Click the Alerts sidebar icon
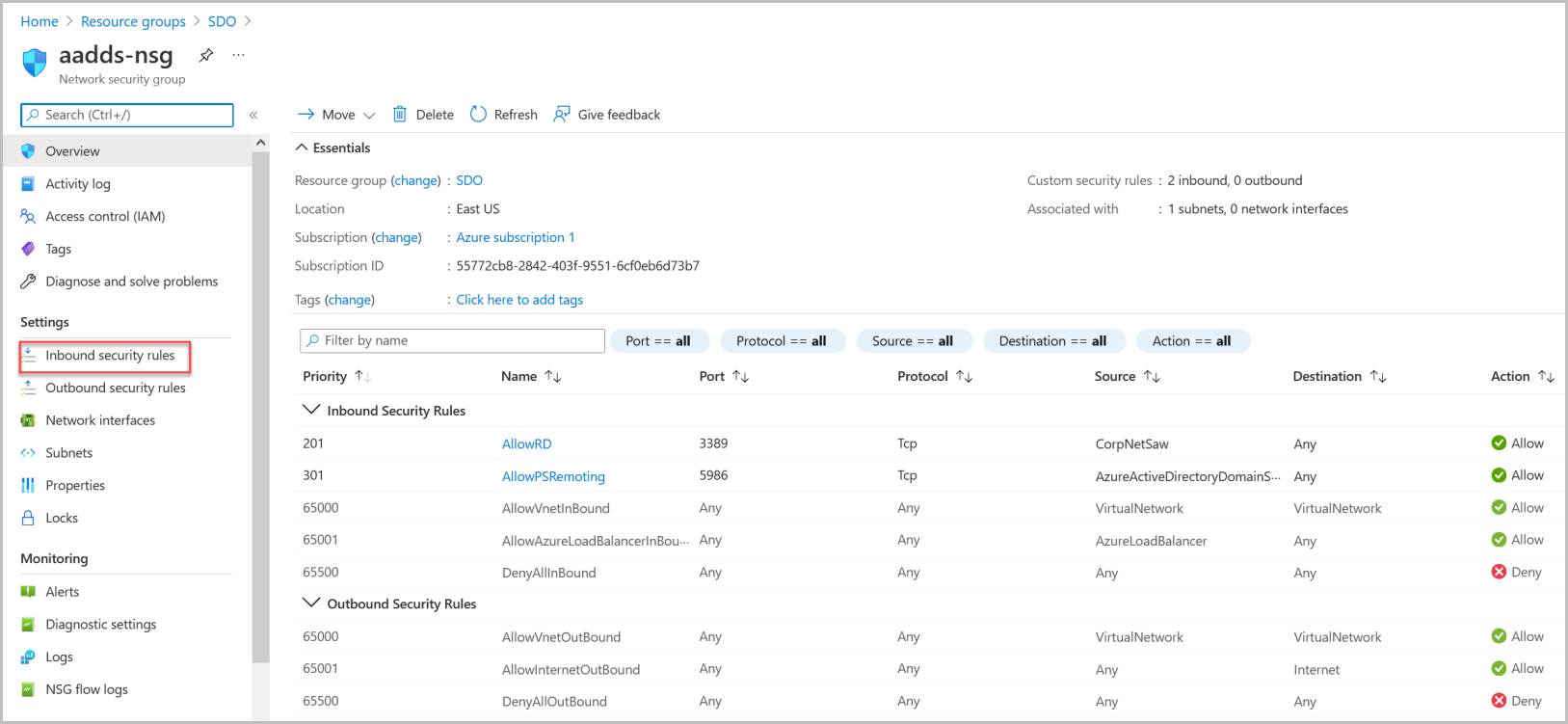Viewport: 1568px width, 724px height. coord(28,592)
